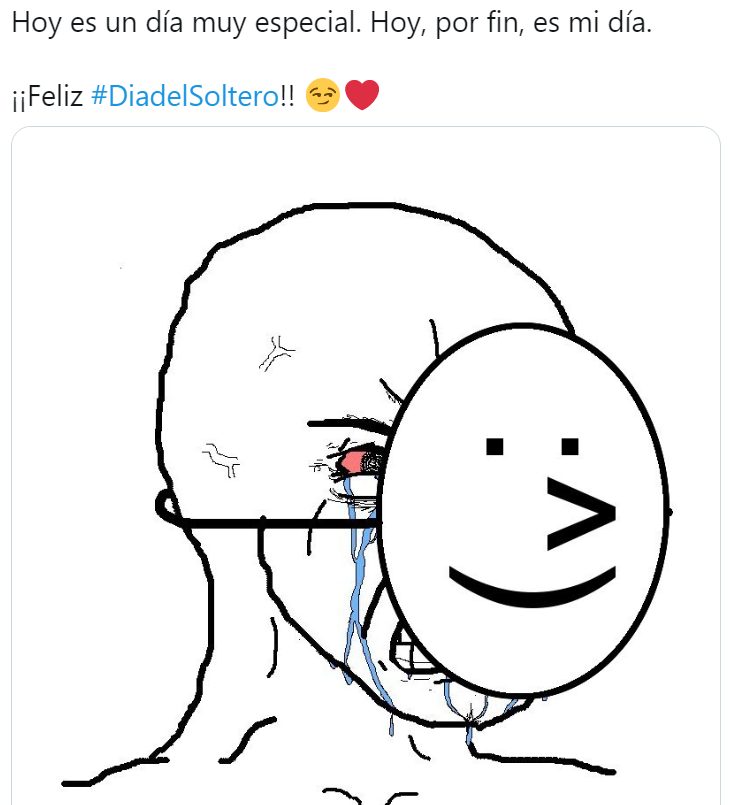
Task: Click the text "es mi día."
Action: pyautogui.click(x=592, y=23)
